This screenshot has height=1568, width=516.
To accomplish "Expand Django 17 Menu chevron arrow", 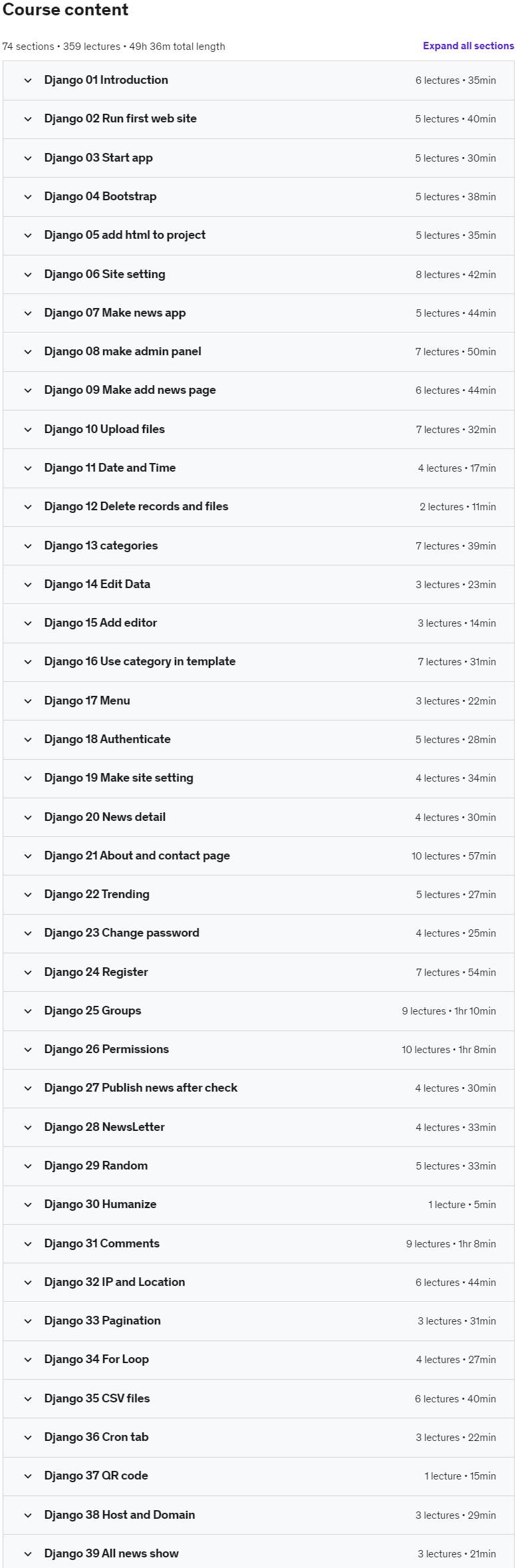I will (28, 701).
